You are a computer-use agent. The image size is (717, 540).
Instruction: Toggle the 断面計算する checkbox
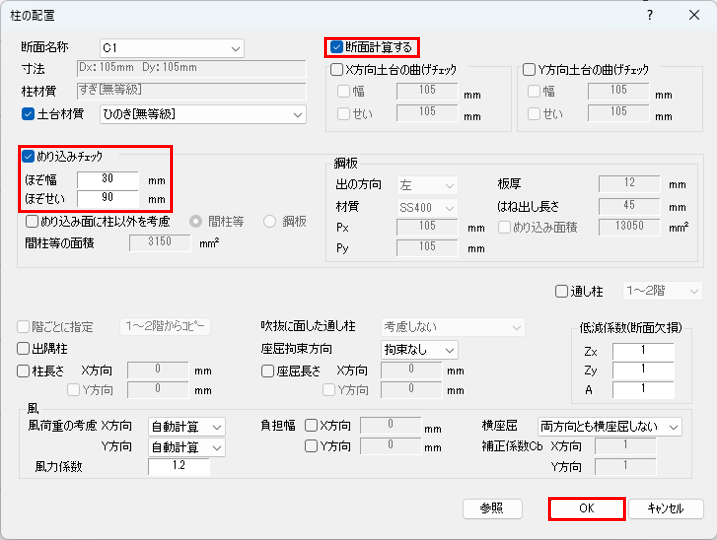coord(337,46)
